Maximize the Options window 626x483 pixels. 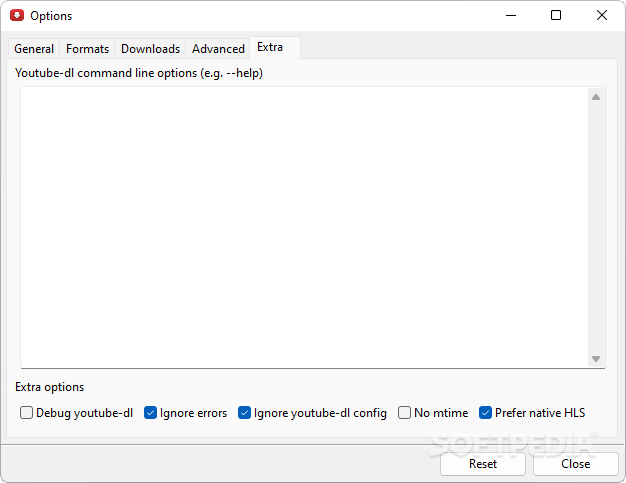pyautogui.click(x=556, y=16)
